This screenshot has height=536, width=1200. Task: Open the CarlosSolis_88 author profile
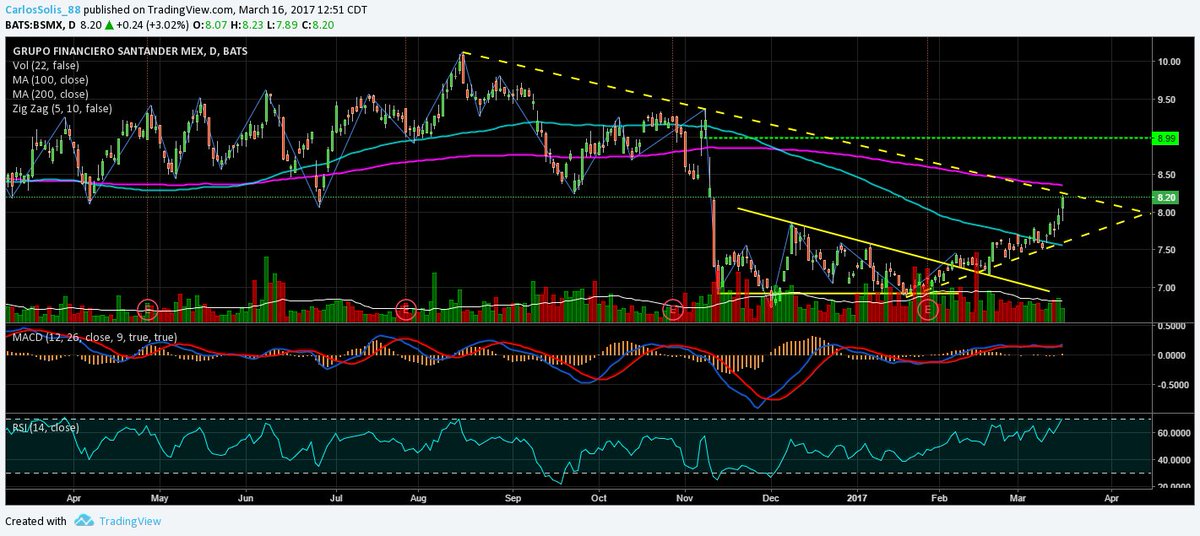[x=42, y=9]
